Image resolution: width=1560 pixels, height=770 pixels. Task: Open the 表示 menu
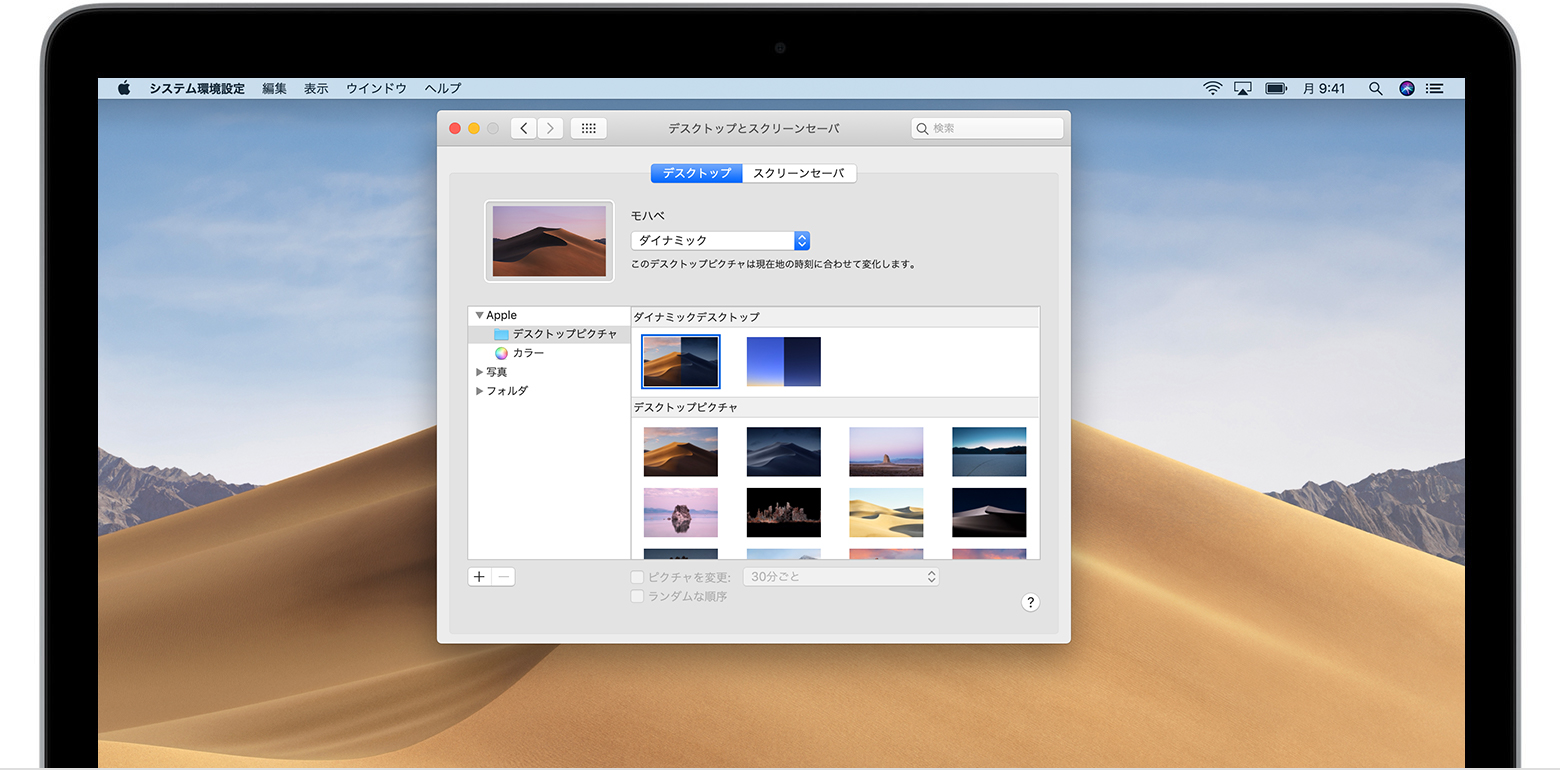(316, 88)
